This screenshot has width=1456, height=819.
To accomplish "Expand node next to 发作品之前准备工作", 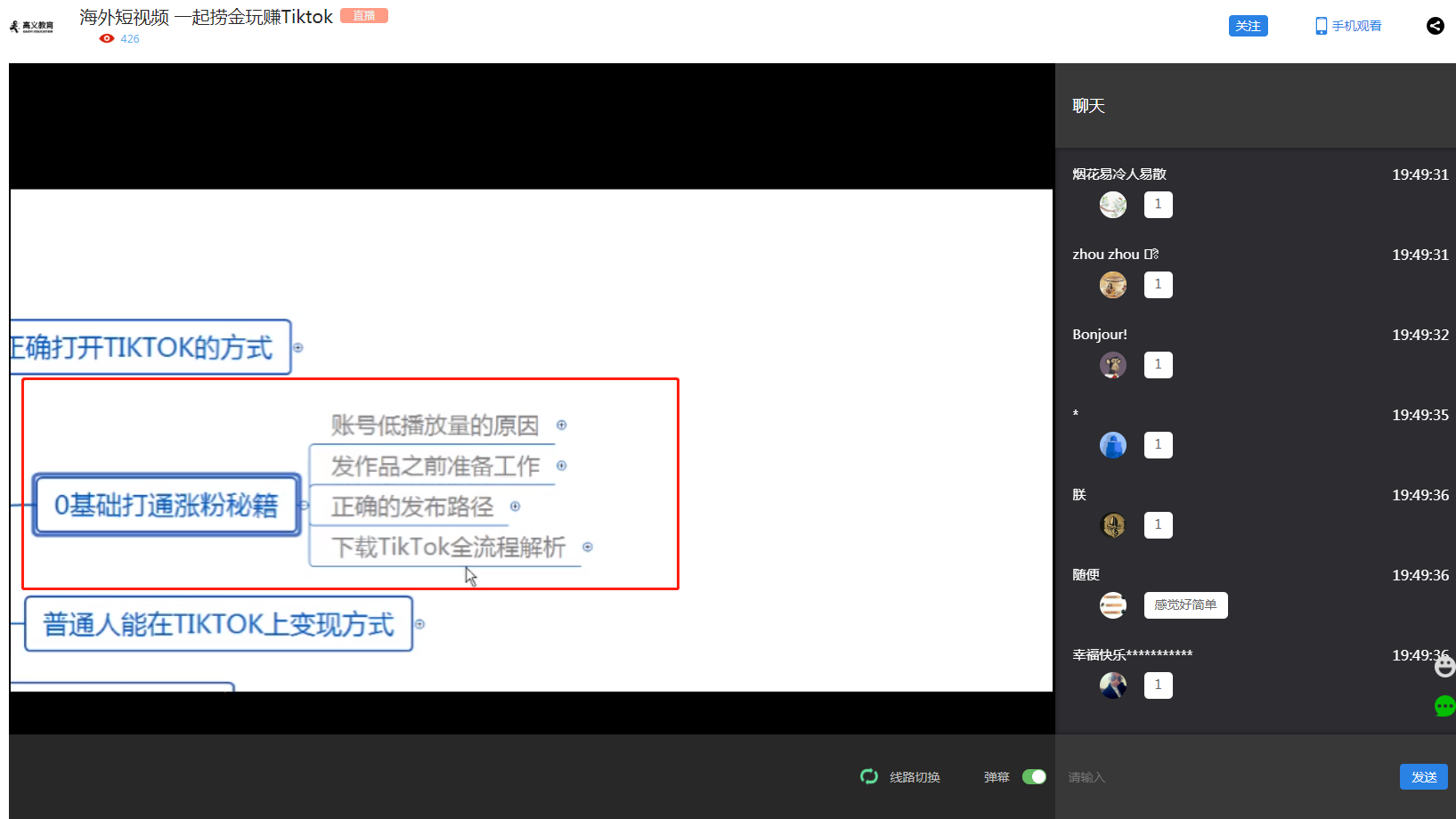I will point(561,466).
